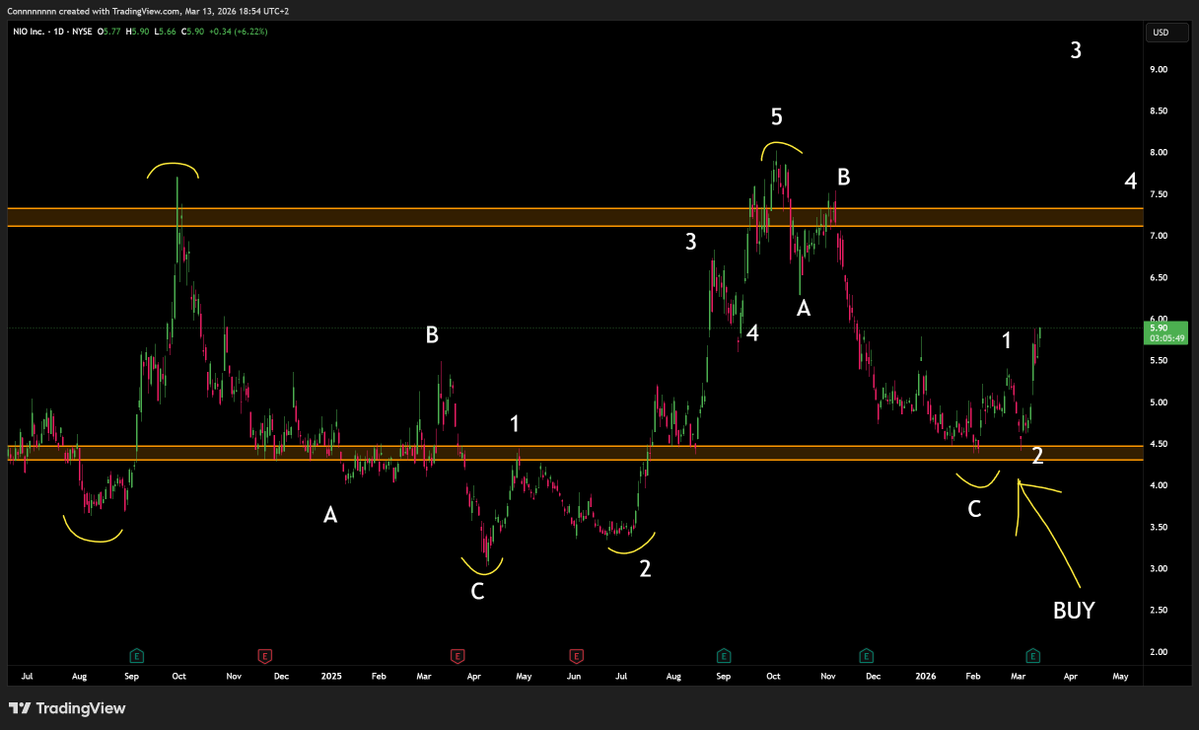Click the high value H5.90
The width and height of the screenshot is (1199, 730).
pos(138,31)
